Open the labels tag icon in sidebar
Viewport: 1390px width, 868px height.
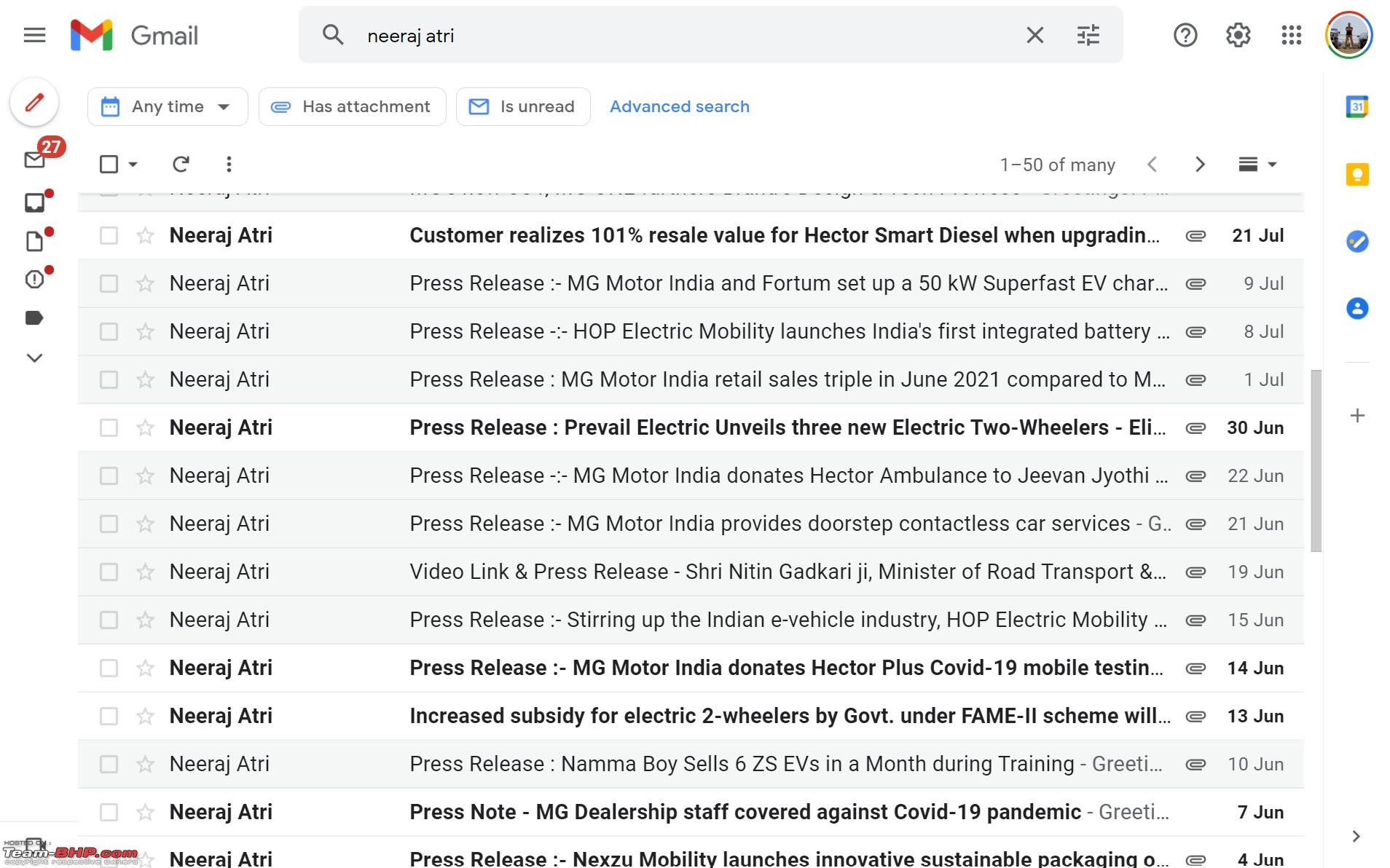(x=34, y=318)
